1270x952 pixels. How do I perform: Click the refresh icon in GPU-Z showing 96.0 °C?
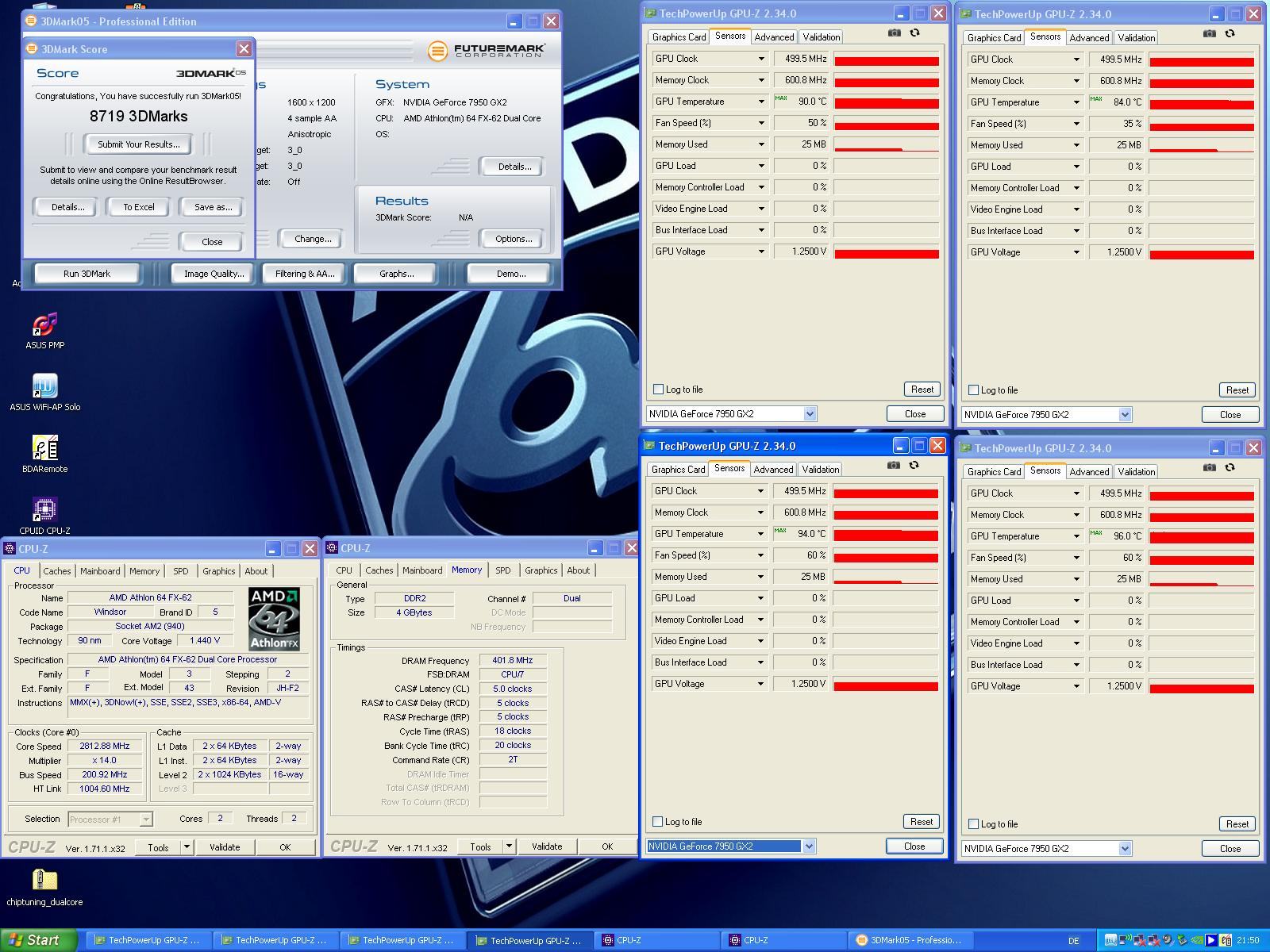click(1230, 467)
